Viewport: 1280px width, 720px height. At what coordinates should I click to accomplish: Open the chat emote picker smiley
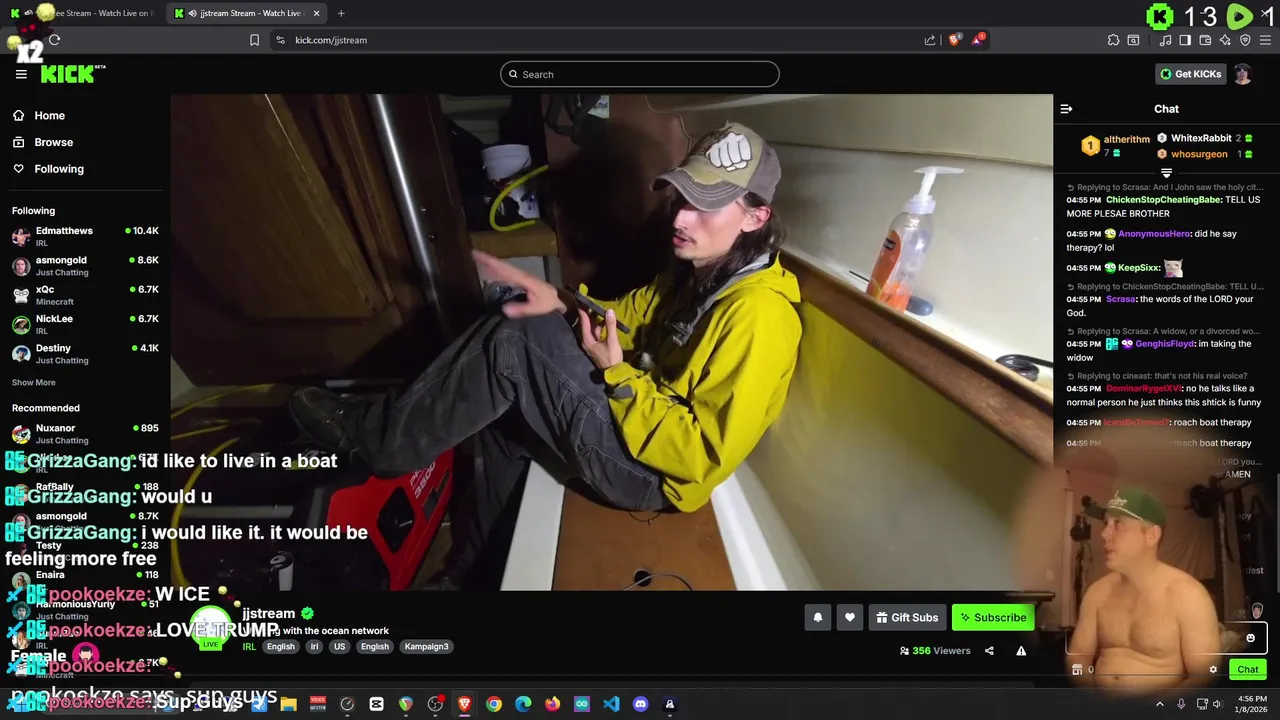coord(1250,638)
